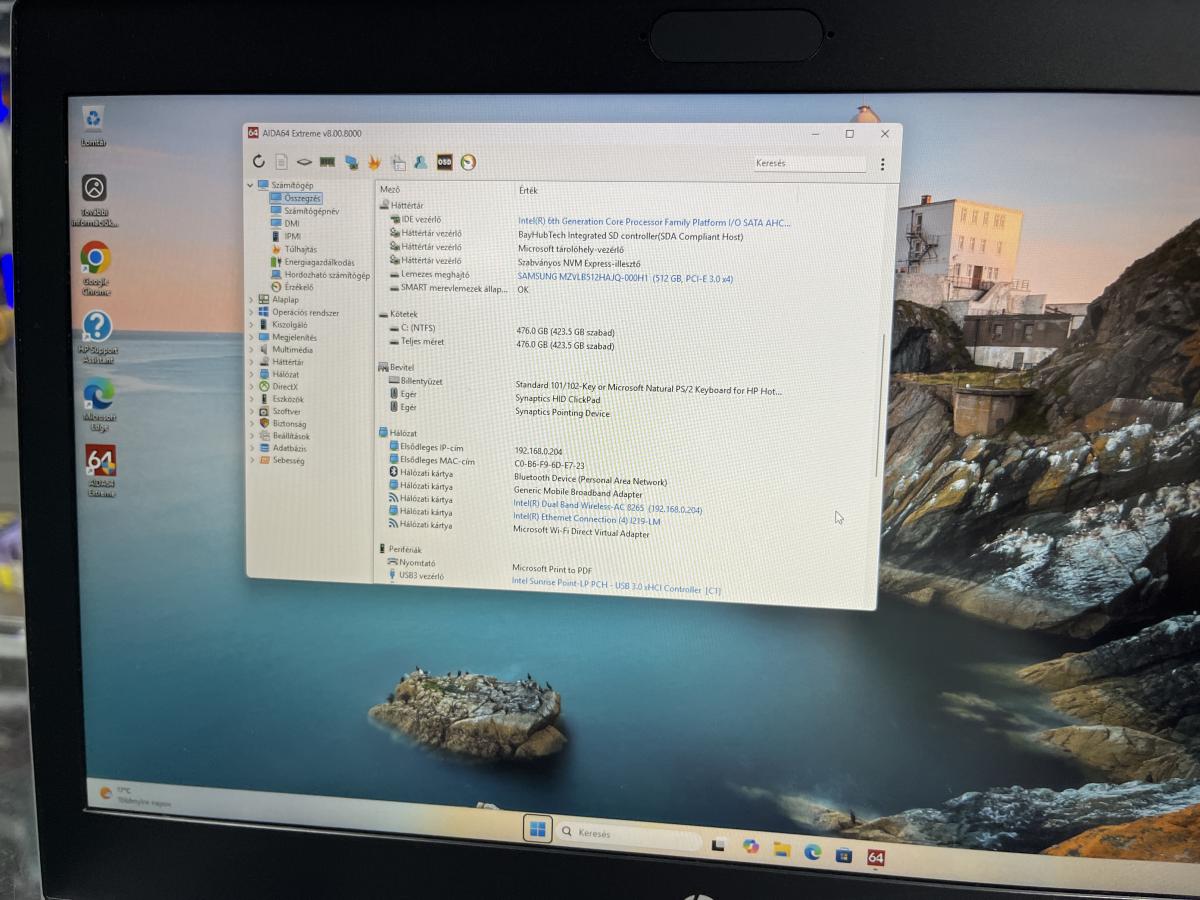Click the Refresh icon in AIDA64 toolbar
The image size is (1200, 900).
pyautogui.click(x=259, y=162)
